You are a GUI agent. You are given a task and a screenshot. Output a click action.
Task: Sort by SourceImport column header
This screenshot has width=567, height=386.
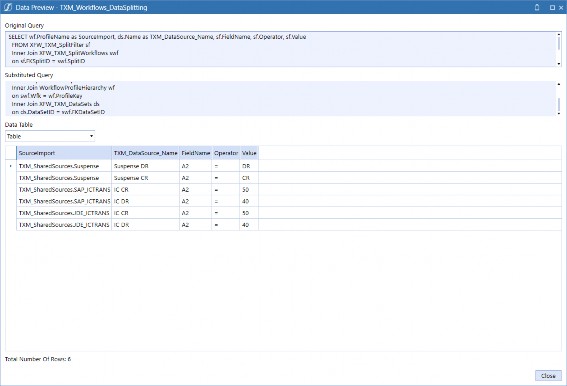pyautogui.click(x=64, y=153)
